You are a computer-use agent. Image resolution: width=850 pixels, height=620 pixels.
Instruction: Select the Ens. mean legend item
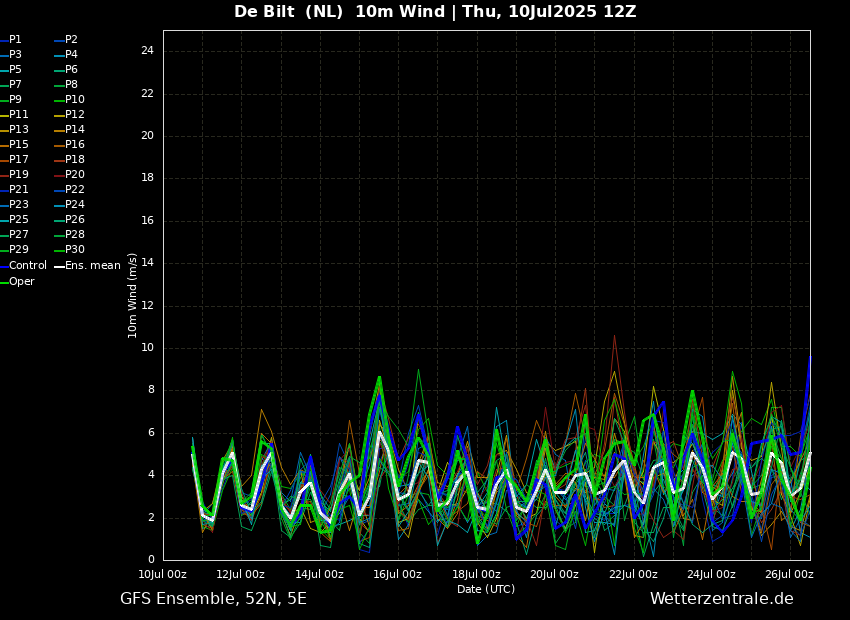(87, 266)
